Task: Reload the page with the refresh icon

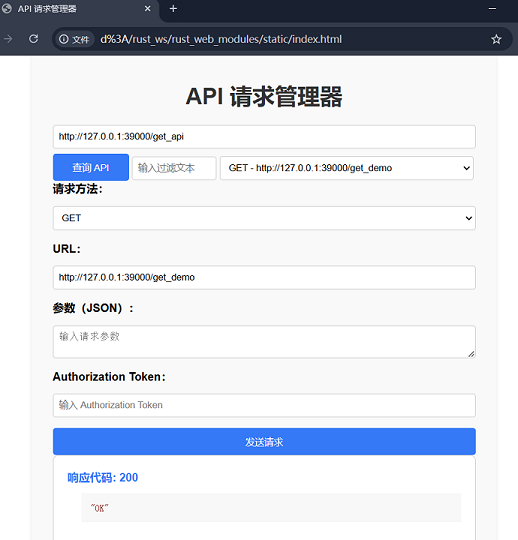Action: pos(33,39)
